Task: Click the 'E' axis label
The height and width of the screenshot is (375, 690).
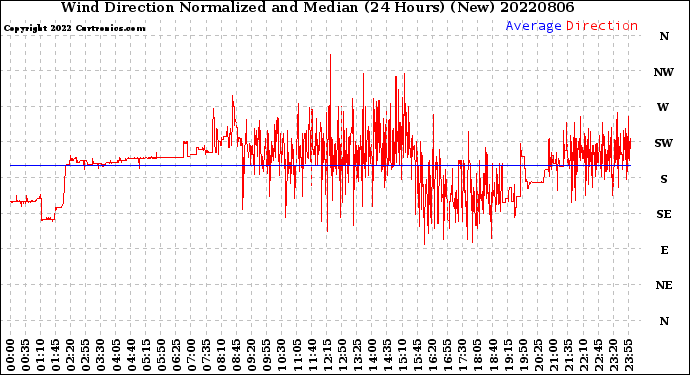Action: coord(664,250)
